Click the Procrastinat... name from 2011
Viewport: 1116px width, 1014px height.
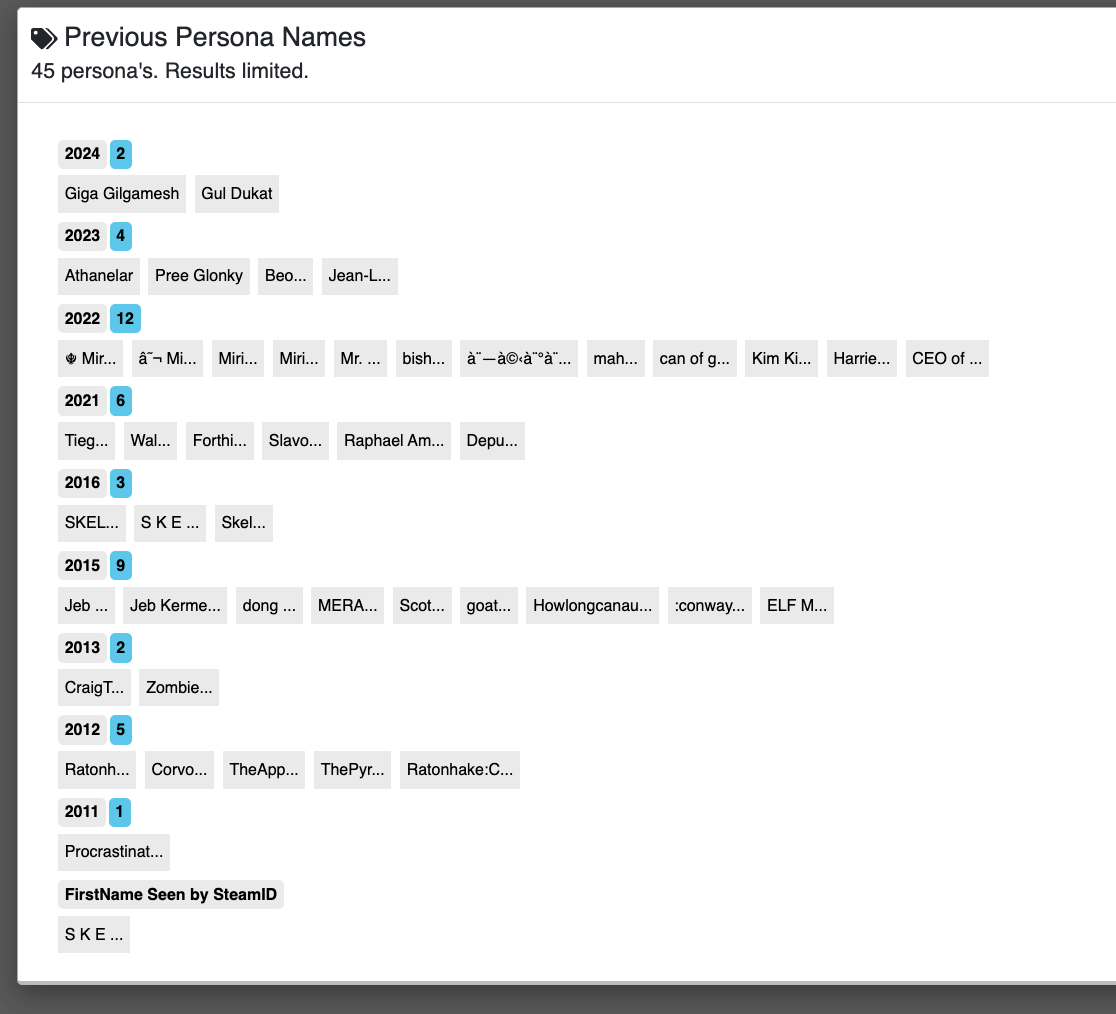(x=114, y=852)
